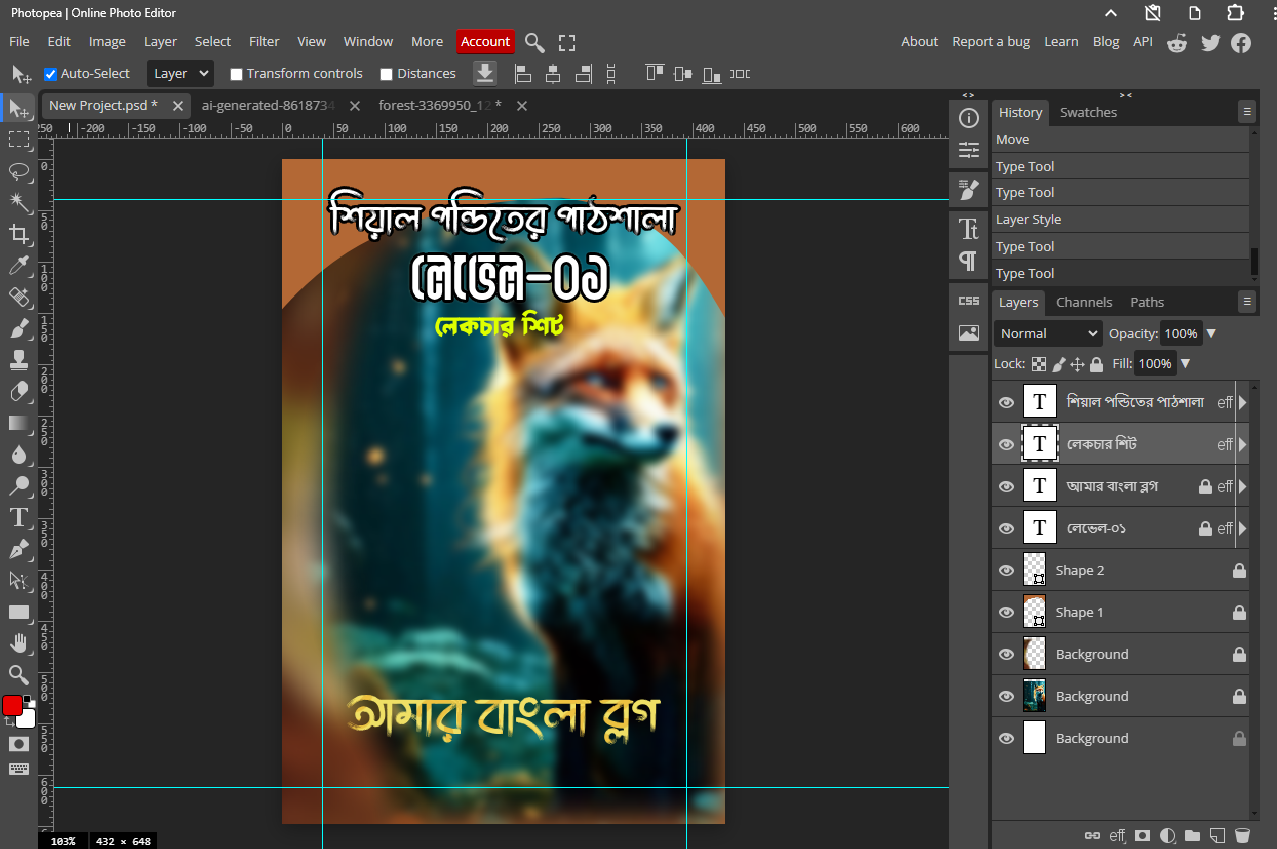Select the Brush tool
This screenshot has width=1277, height=849.
pos(19,328)
